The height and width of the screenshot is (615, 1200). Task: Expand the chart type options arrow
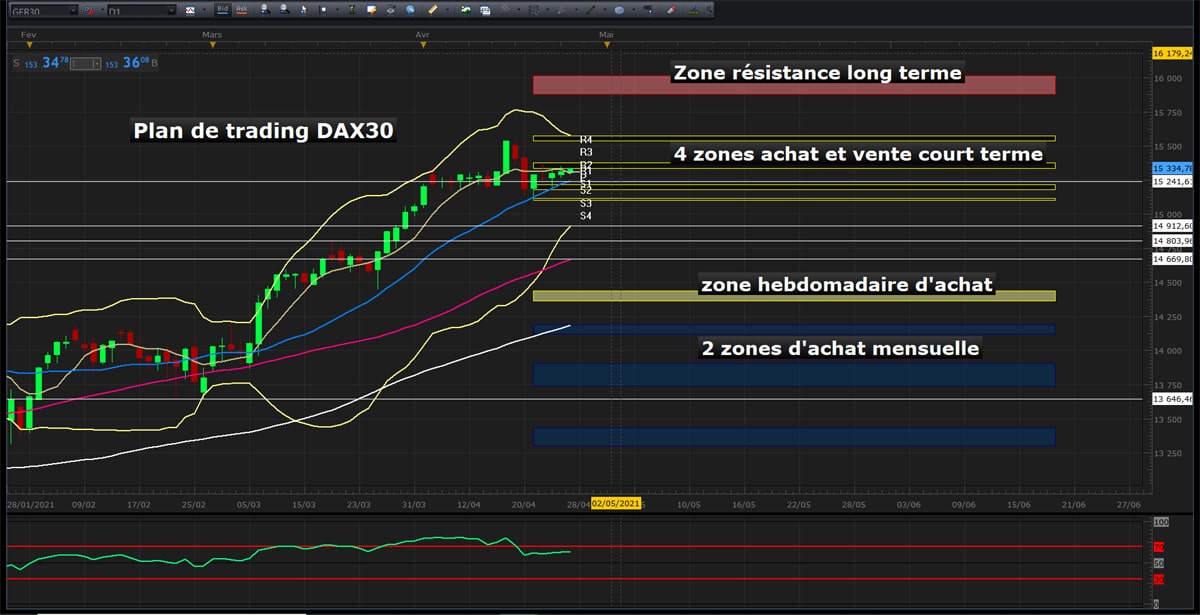(204, 10)
